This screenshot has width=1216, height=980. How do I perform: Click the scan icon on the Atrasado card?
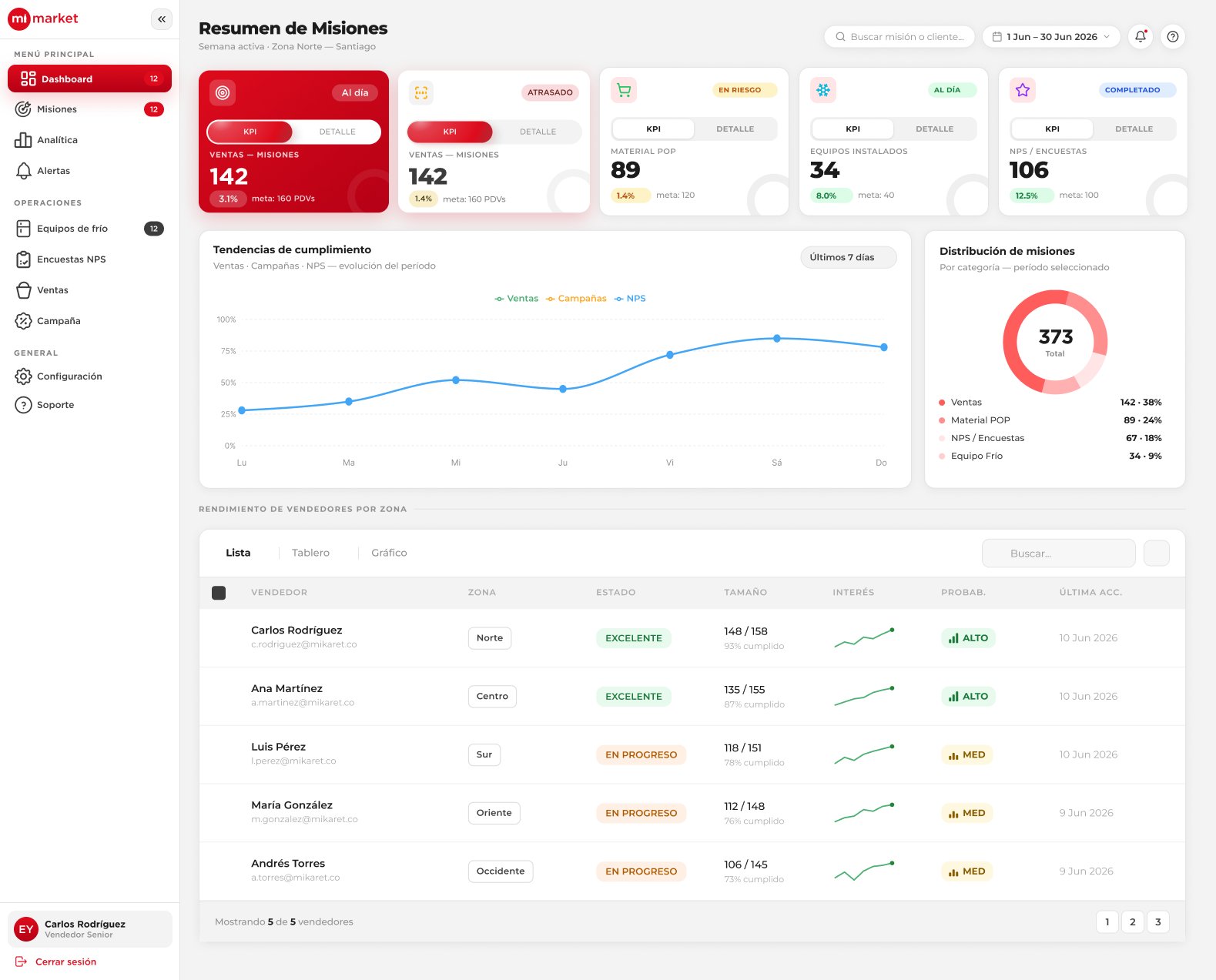(x=421, y=92)
